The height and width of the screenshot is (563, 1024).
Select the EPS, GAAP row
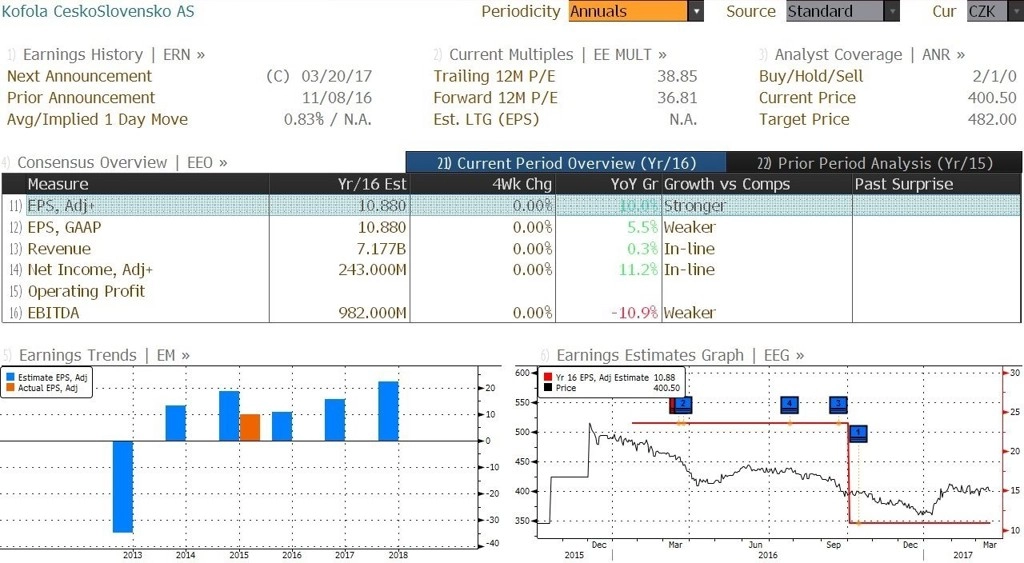[x=511, y=227]
